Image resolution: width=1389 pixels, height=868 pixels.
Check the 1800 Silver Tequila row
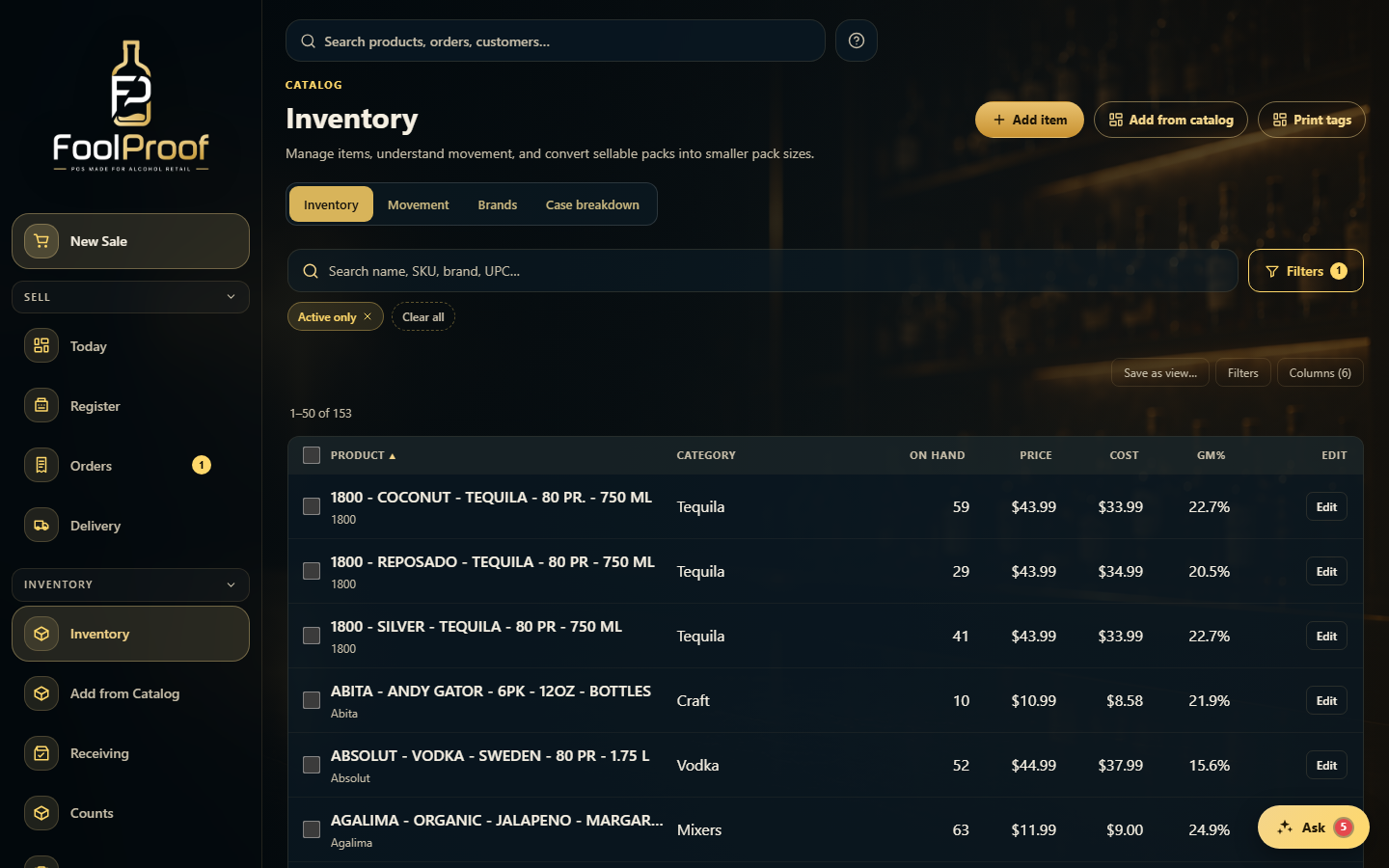coord(312,636)
